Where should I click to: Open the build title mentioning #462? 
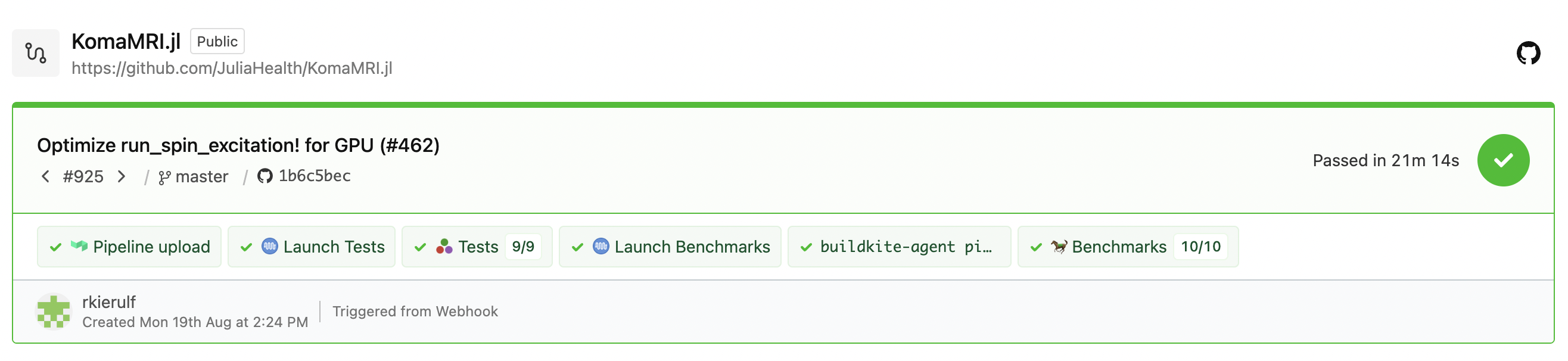[238, 145]
